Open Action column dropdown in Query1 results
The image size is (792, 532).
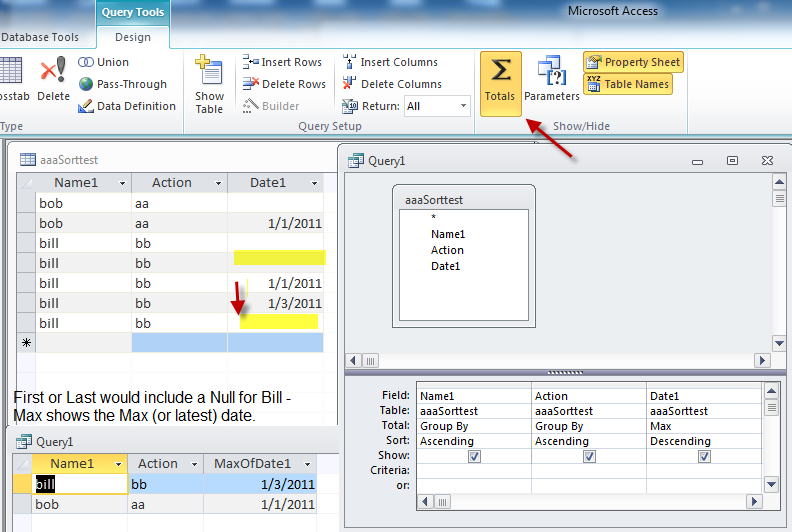[x=194, y=464]
